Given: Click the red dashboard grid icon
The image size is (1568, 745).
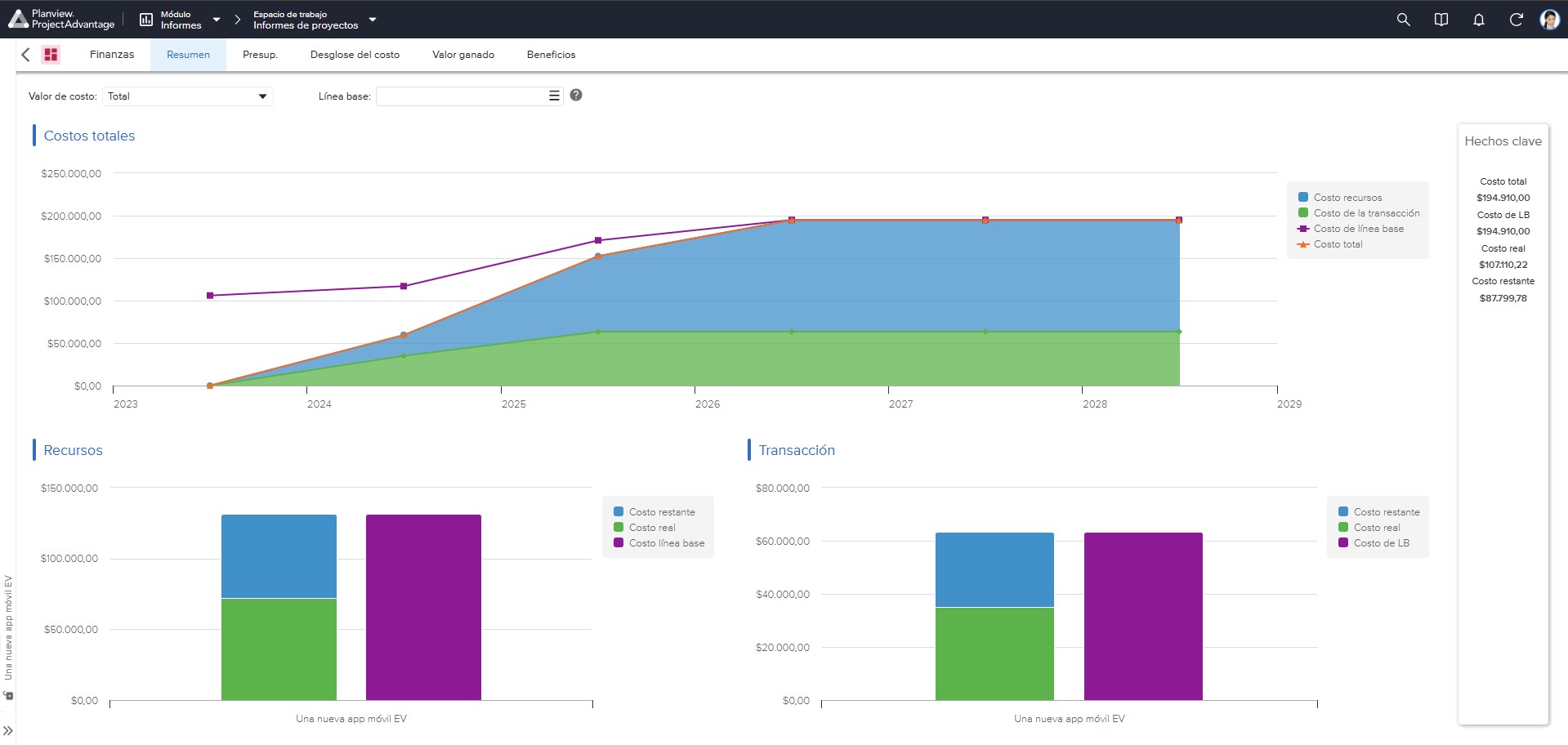Looking at the screenshot, I should [51, 55].
